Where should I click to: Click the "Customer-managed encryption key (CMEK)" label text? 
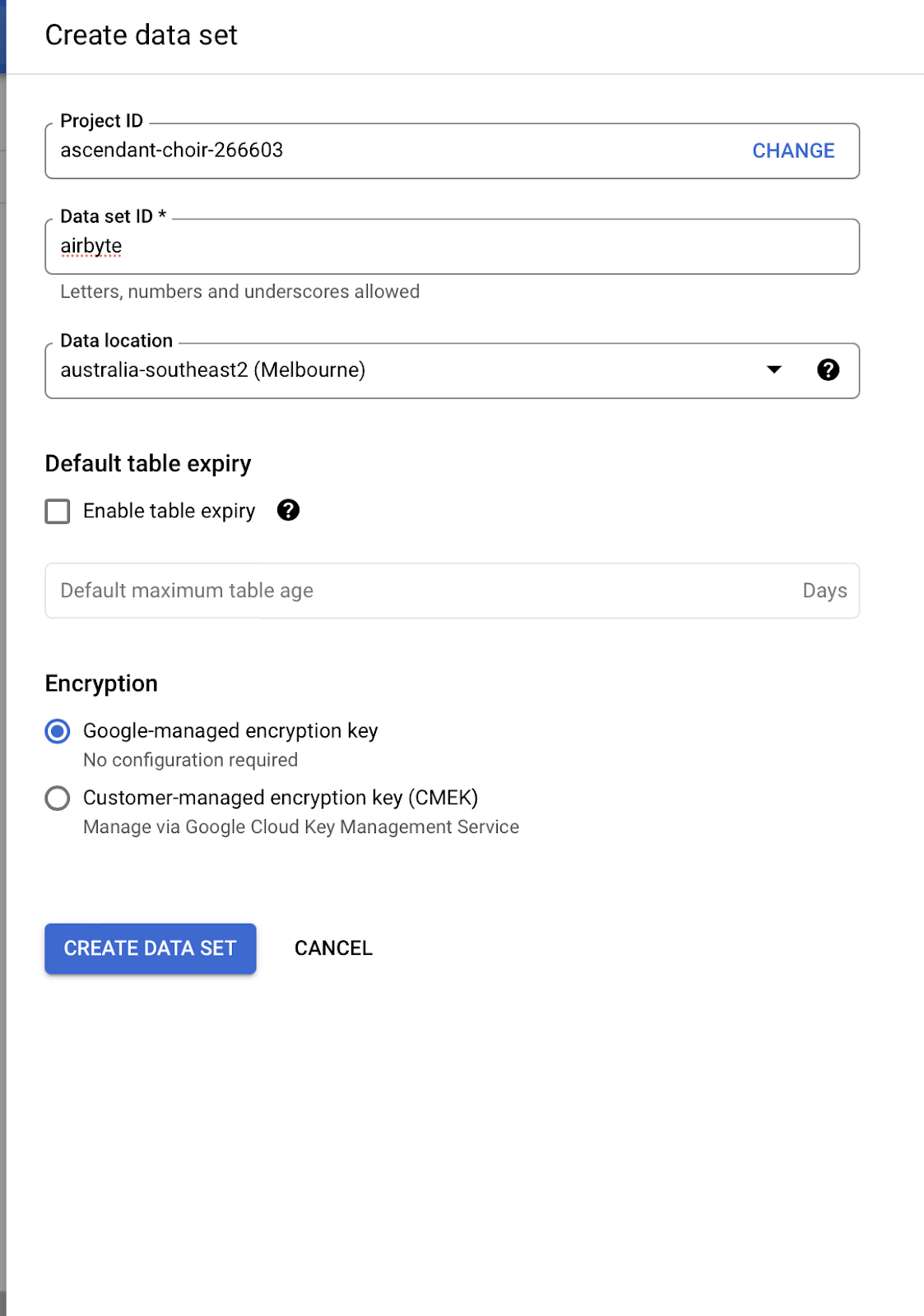point(281,798)
